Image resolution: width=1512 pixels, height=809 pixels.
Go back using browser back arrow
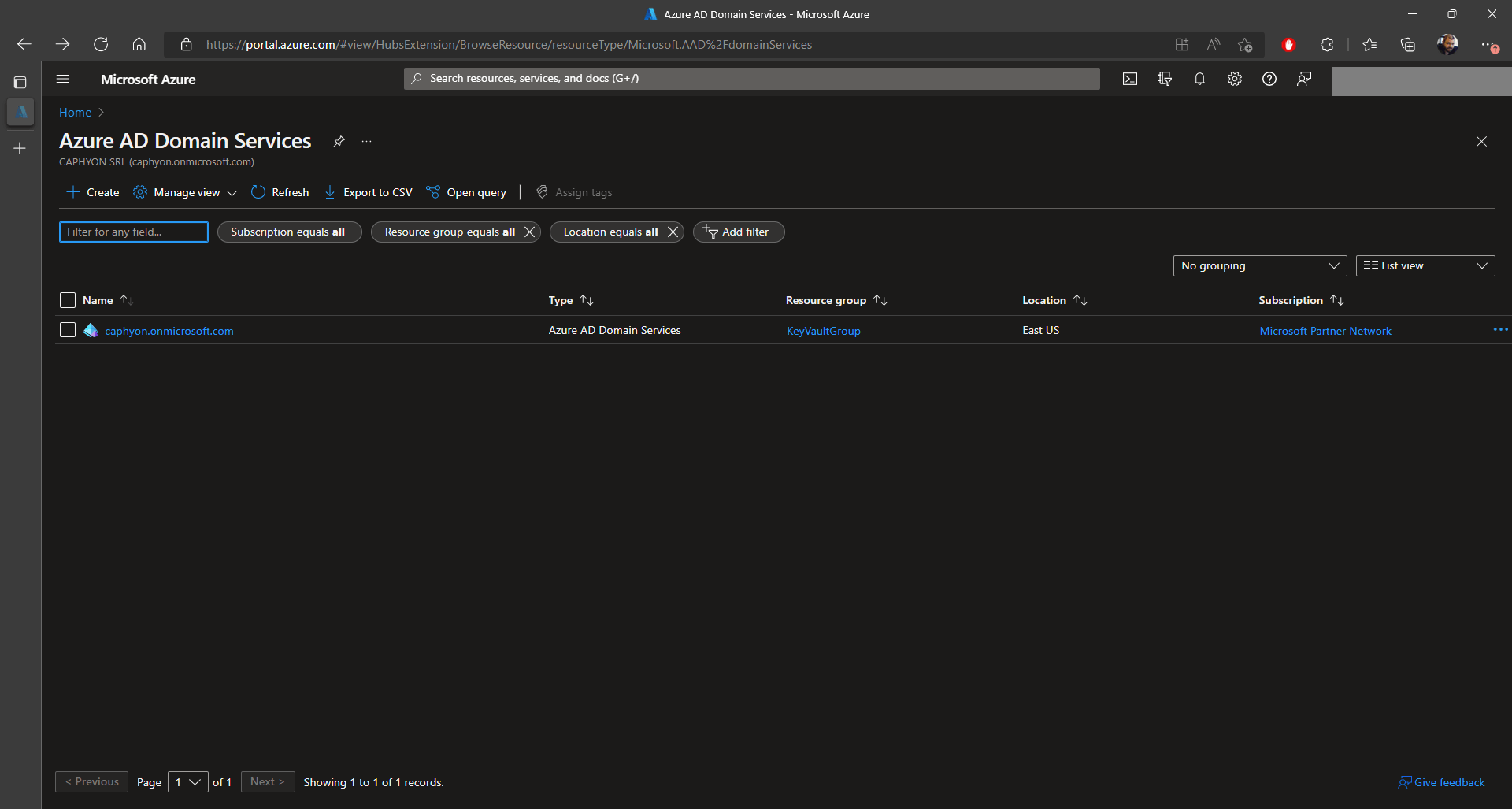[x=24, y=44]
